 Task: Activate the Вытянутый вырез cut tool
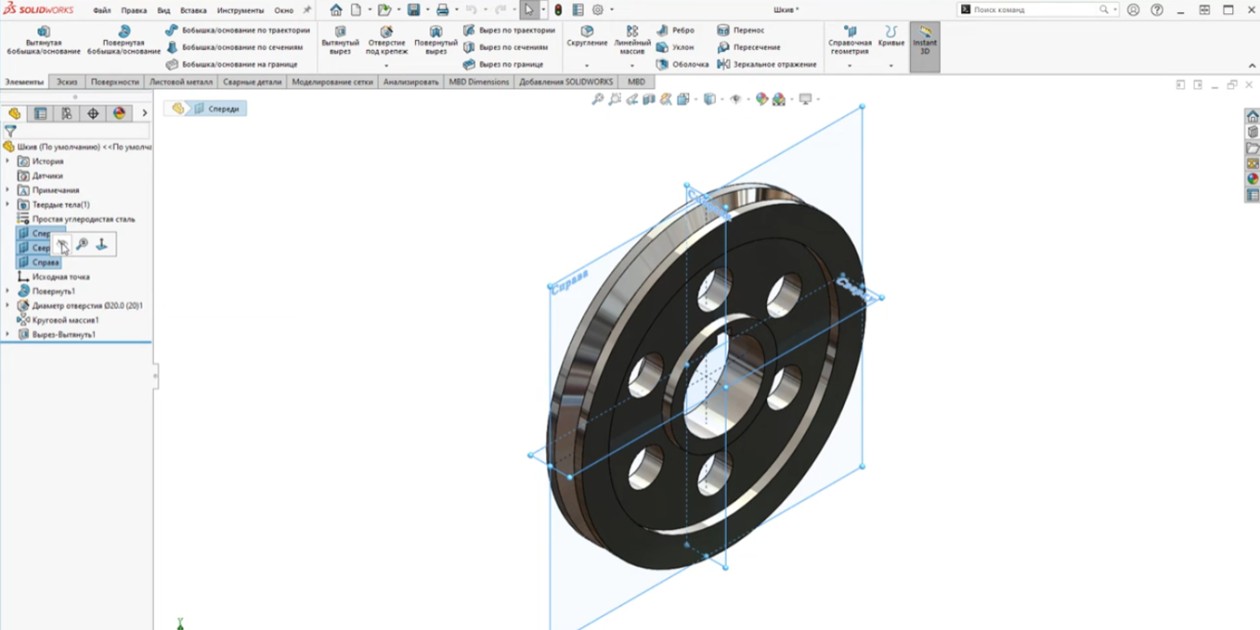[x=340, y=40]
